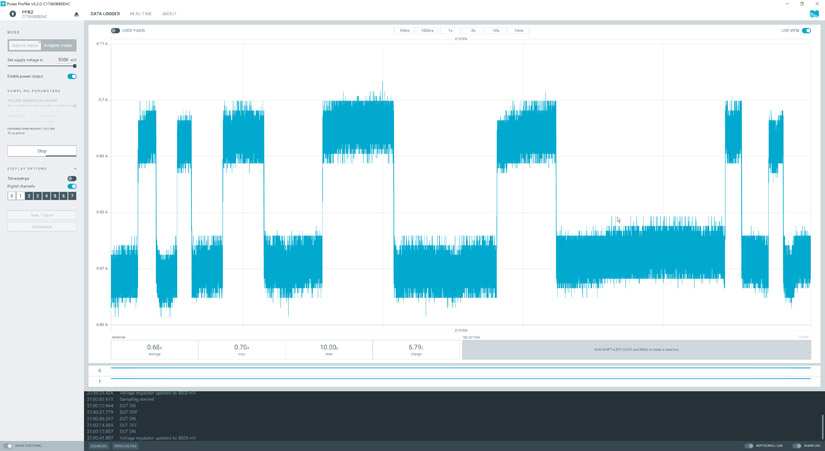The image size is (825, 451).
Task: Click the 10.00s time value
Action: click(329, 347)
